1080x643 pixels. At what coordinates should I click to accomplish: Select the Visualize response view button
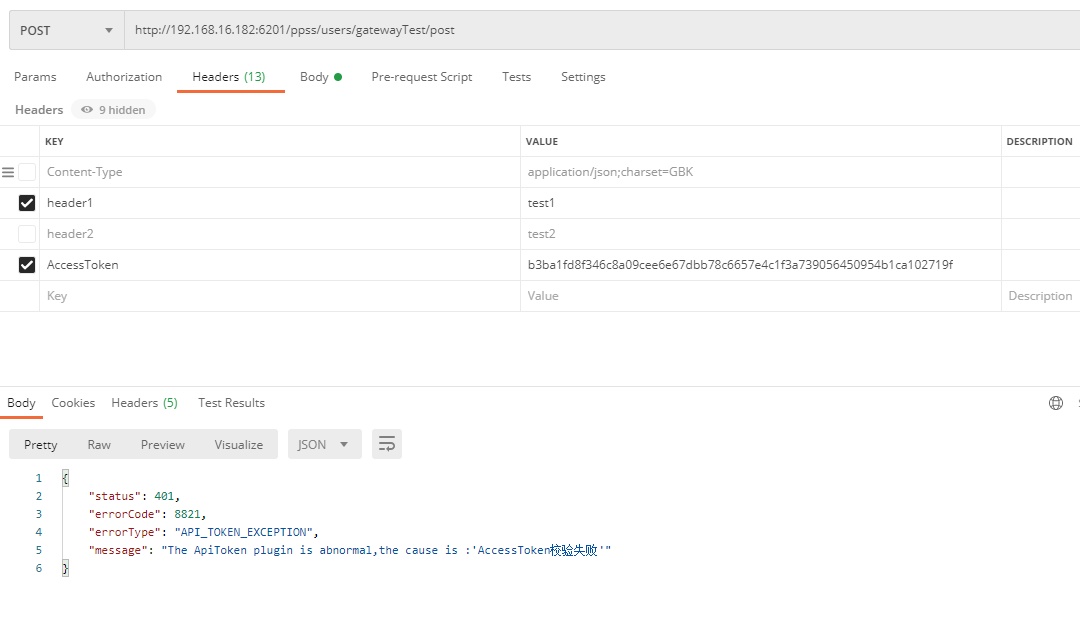(x=238, y=444)
